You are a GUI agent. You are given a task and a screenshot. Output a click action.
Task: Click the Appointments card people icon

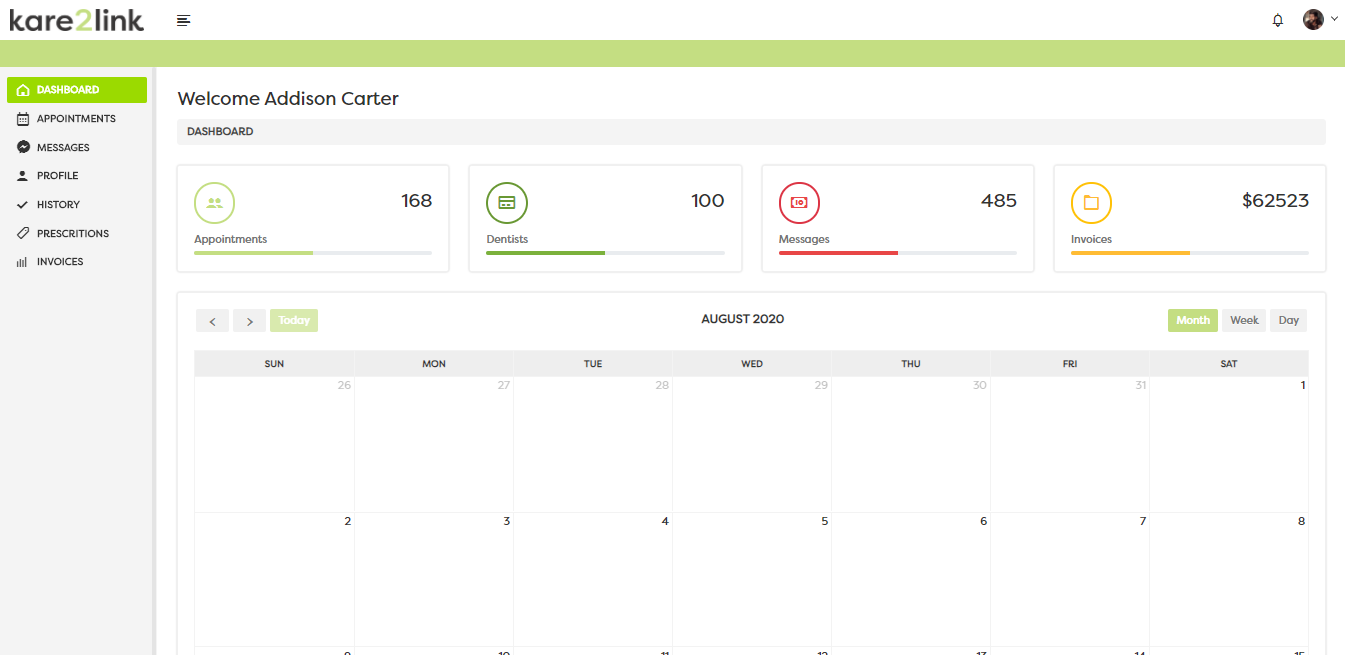point(214,203)
